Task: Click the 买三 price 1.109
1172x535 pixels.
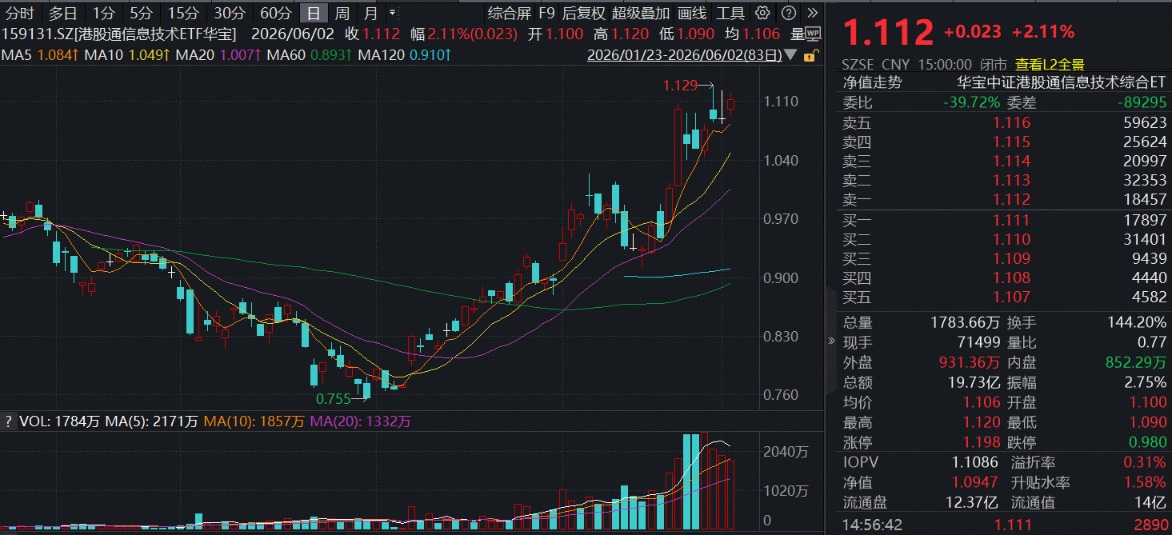Action: [1011, 259]
